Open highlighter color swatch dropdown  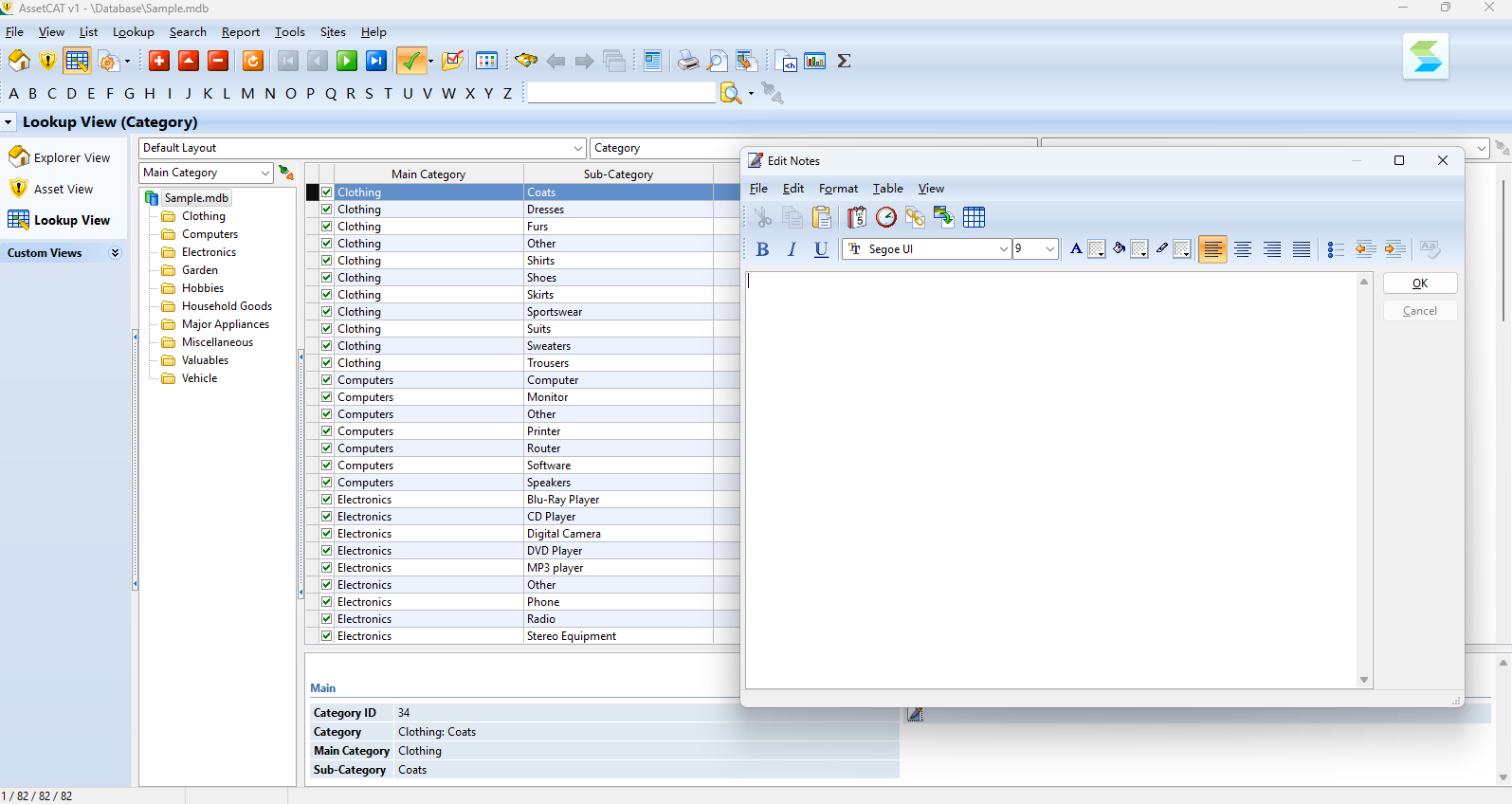pyautogui.click(x=1182, y=249)
